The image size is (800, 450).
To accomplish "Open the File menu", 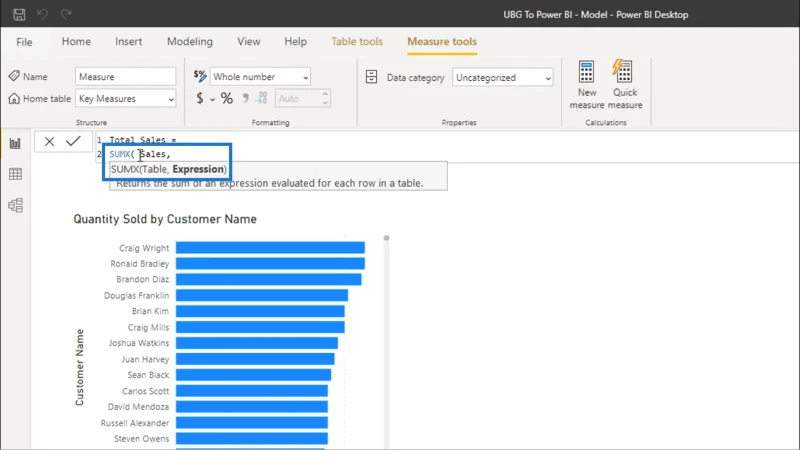I will 24,42.
